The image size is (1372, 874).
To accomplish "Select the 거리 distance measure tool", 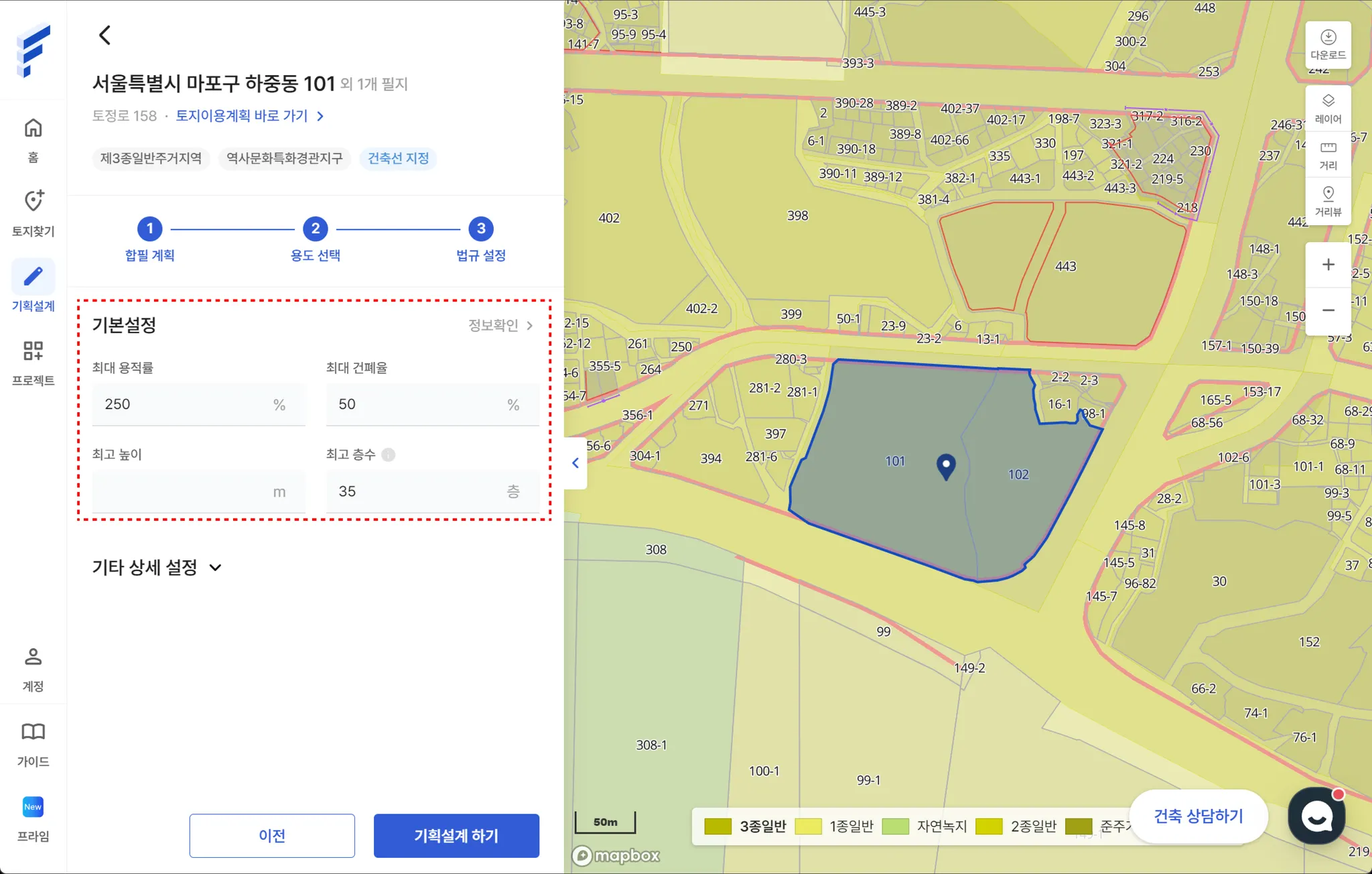I will coord(1328,155).
